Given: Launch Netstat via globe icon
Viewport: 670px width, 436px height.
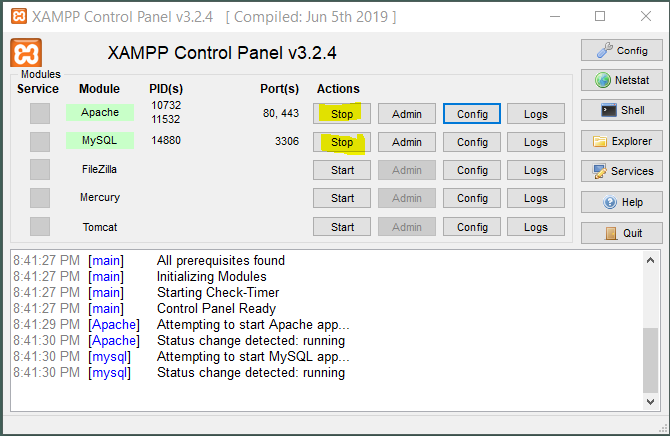Looking at the screenshot, I should [621, 80].
